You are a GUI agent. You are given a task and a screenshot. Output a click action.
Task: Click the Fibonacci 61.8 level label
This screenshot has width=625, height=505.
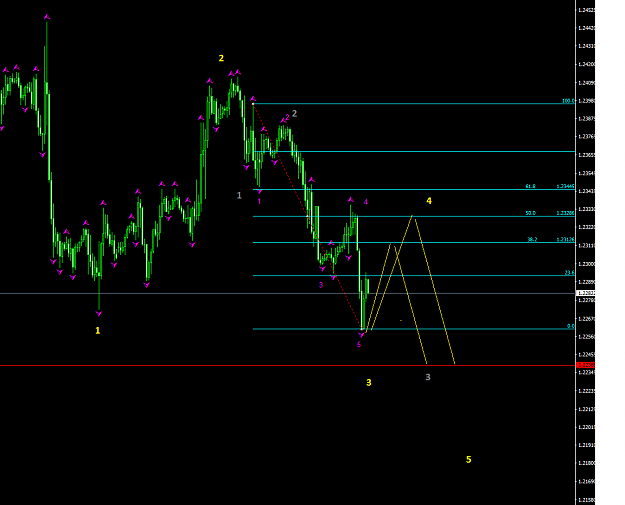pyautogui.click(x=531, y=186)
